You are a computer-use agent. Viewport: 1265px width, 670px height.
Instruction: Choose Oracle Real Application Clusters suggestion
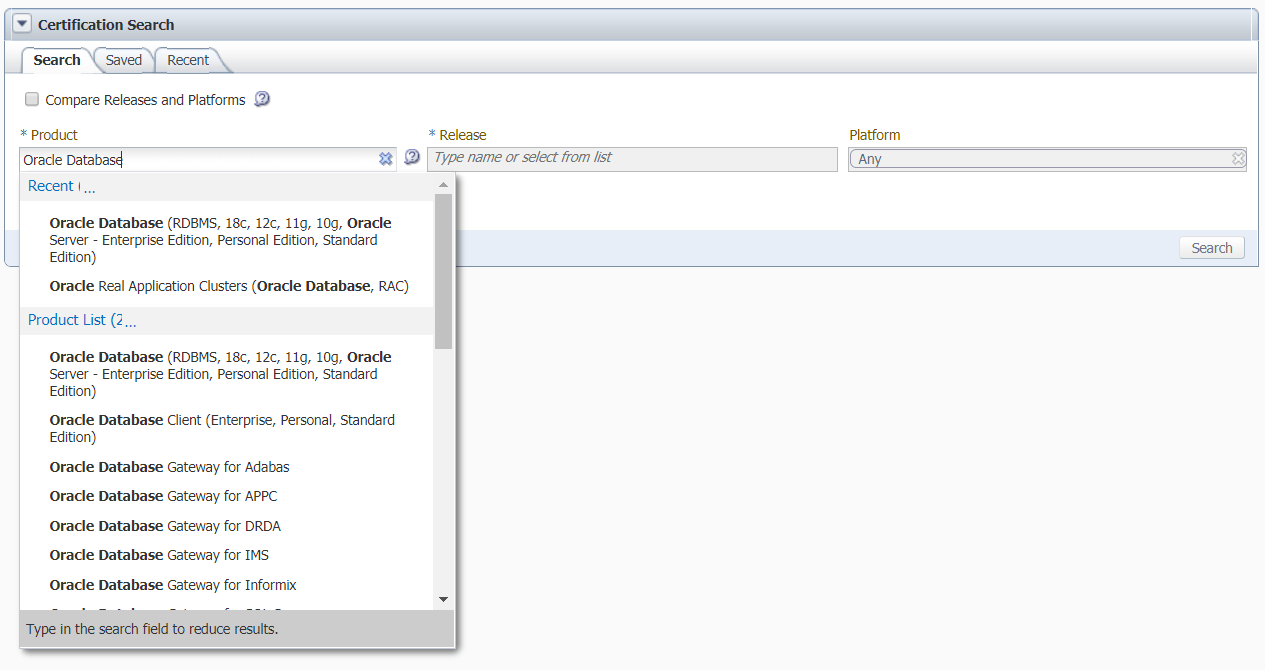pos(229,286)
